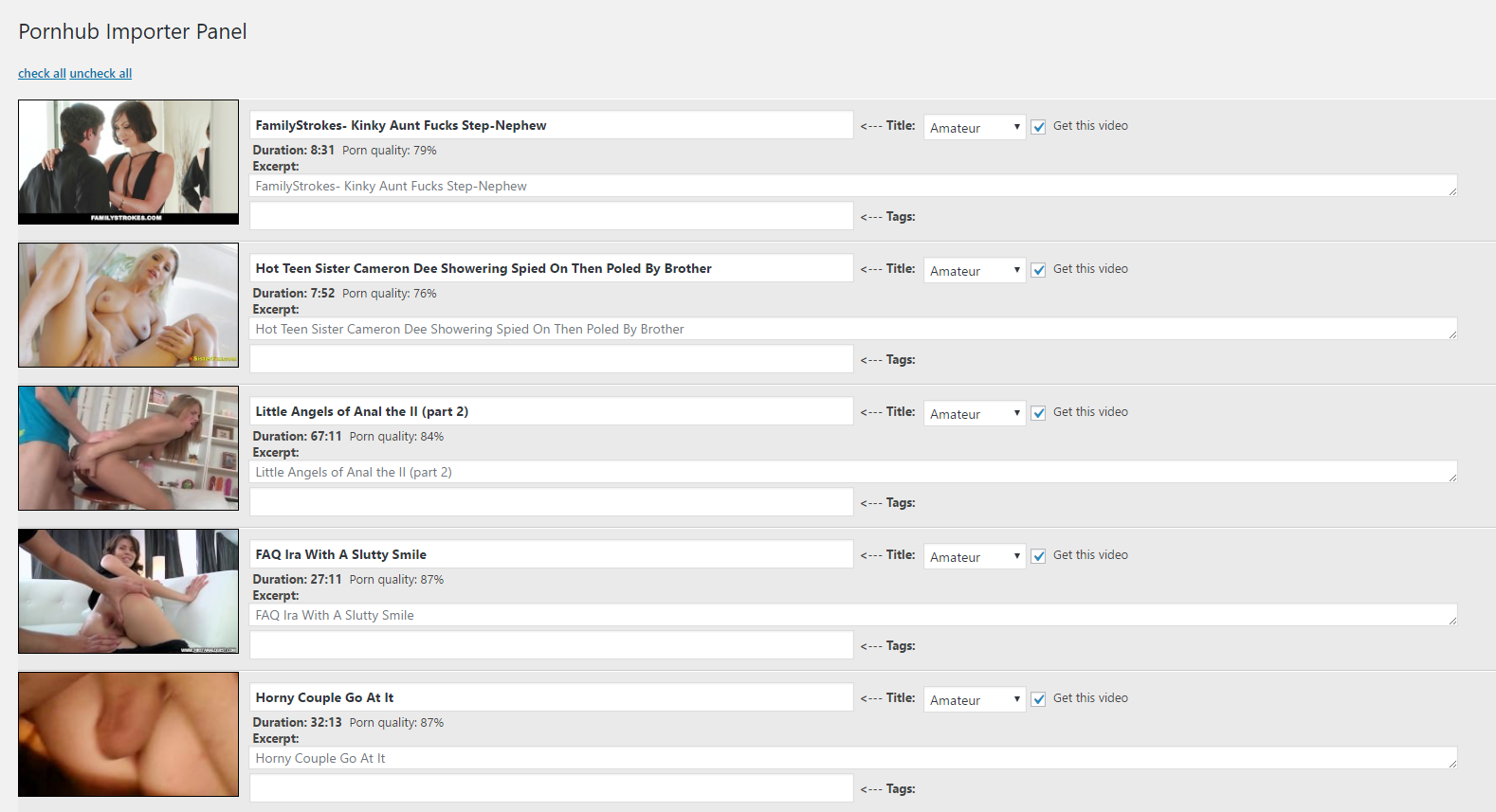Click the title field of the 27:11 video
Image resolution: width=1496 pixels, height=812 pixels.
551,554
